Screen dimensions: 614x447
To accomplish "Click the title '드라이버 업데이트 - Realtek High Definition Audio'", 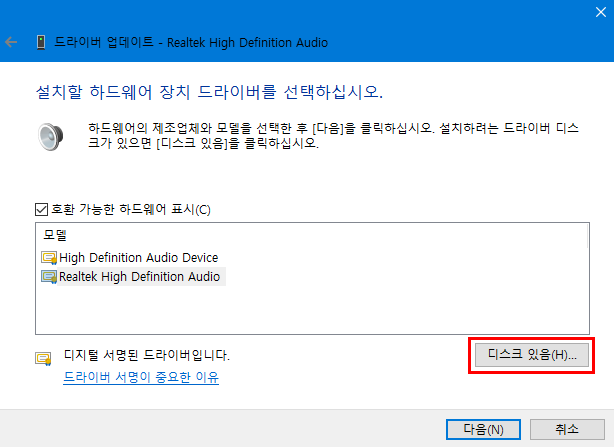I will point(191,42).
